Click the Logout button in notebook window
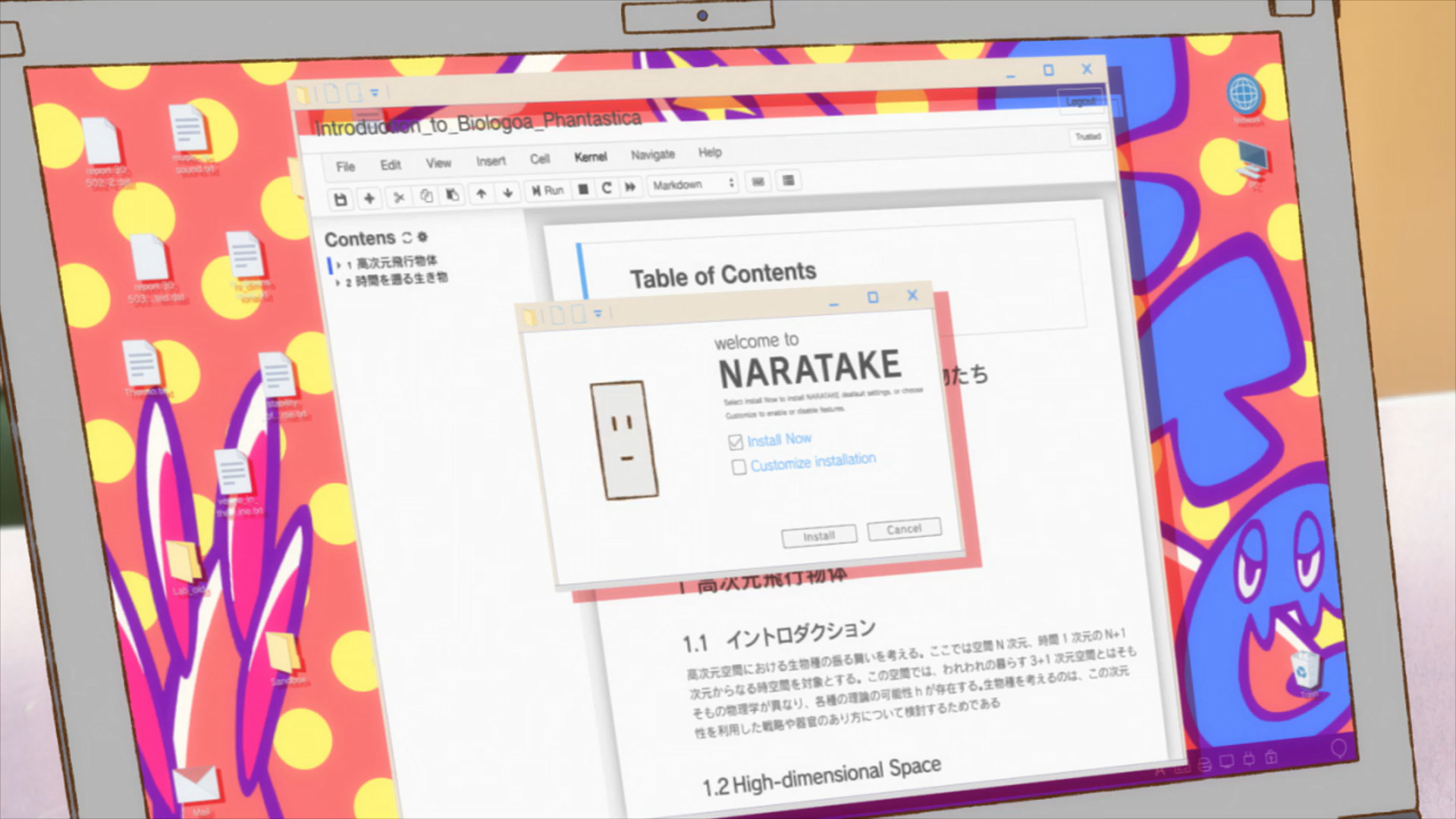Image resolution: width=1456 pixels, height=819 pixels. [1081, 102]
